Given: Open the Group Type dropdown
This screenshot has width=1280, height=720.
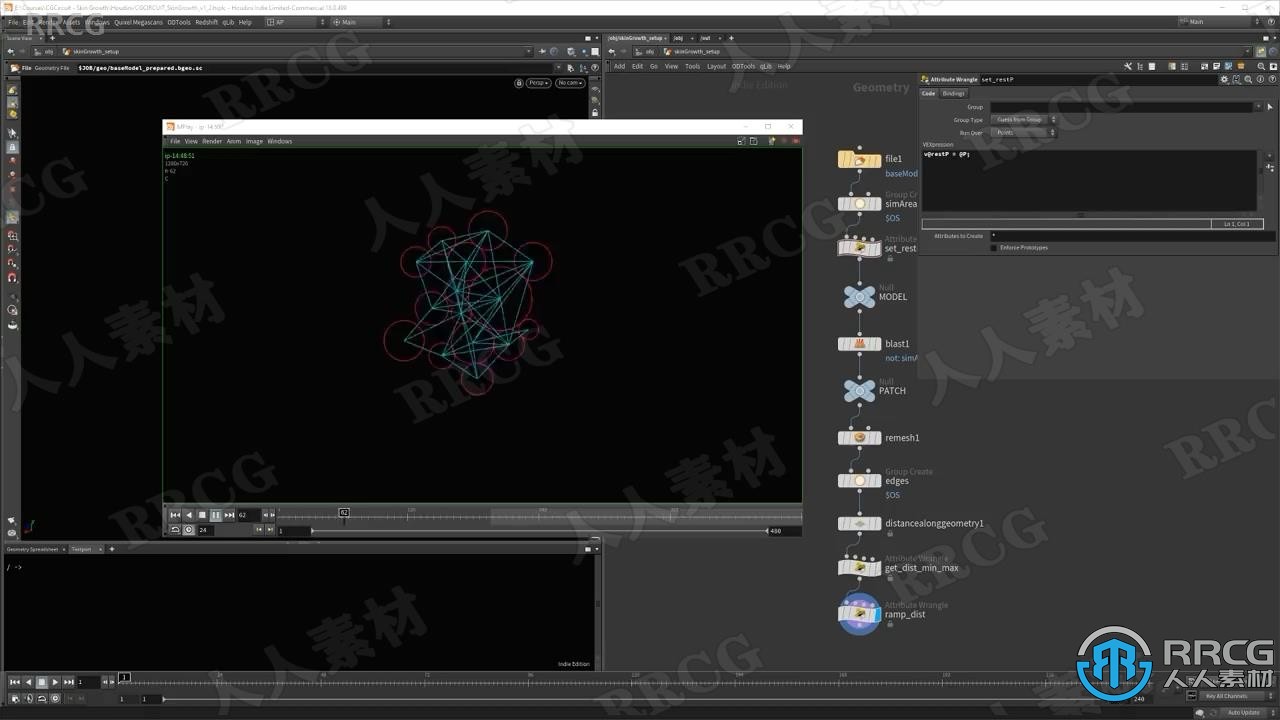Looking at the screenshot, I should pyautogui.click(x=1024, y=120).
